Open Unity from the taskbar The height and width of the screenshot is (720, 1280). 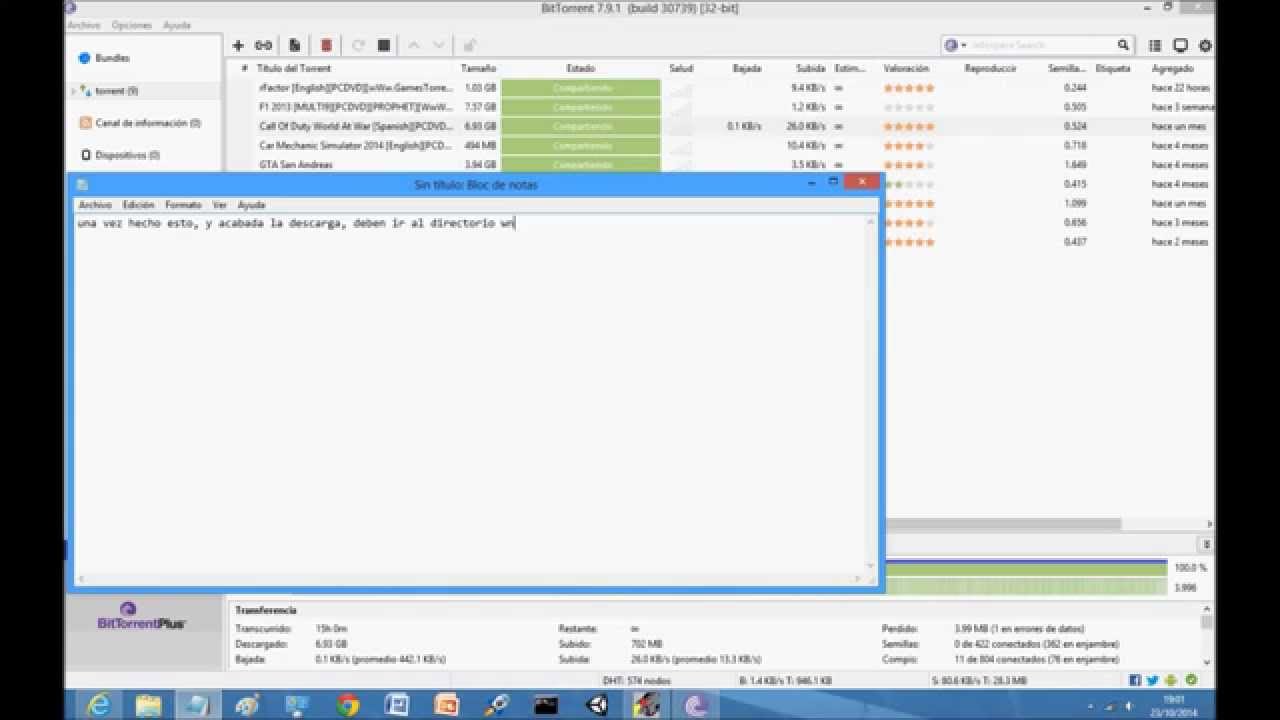597,705
